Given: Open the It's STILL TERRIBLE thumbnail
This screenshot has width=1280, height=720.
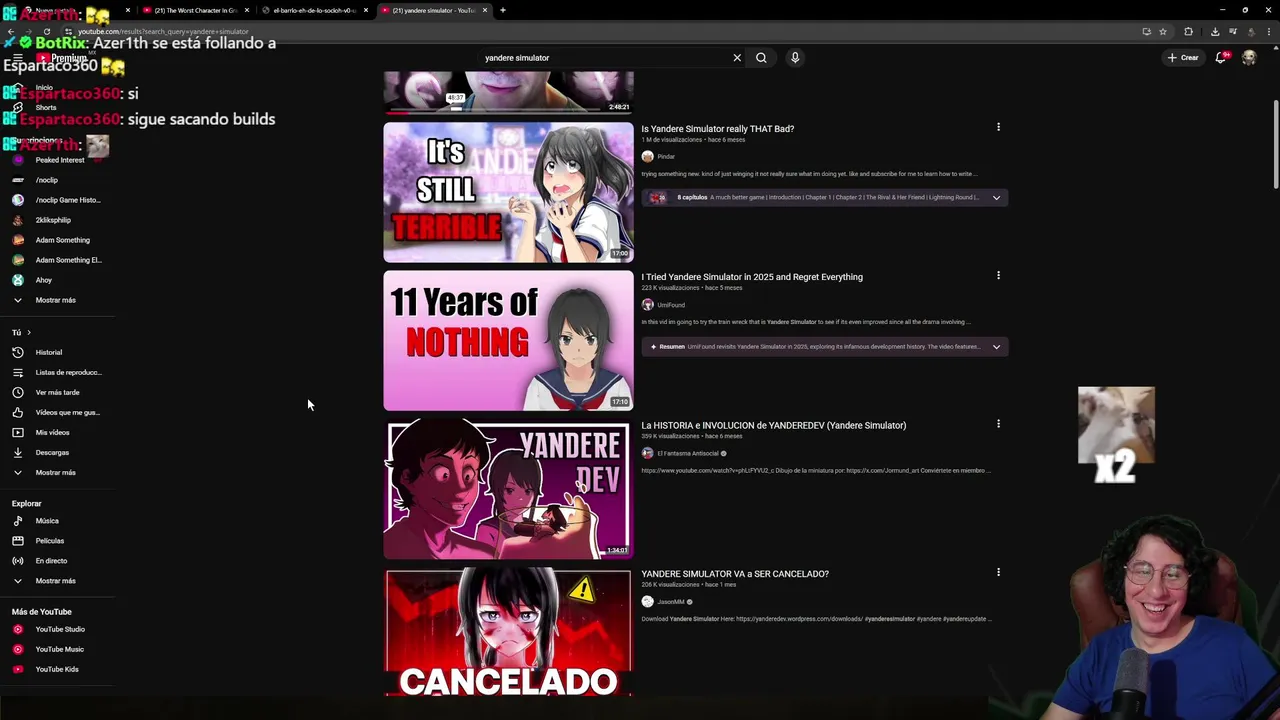Looking at the screenshot, I should click(x=508, y=192).
